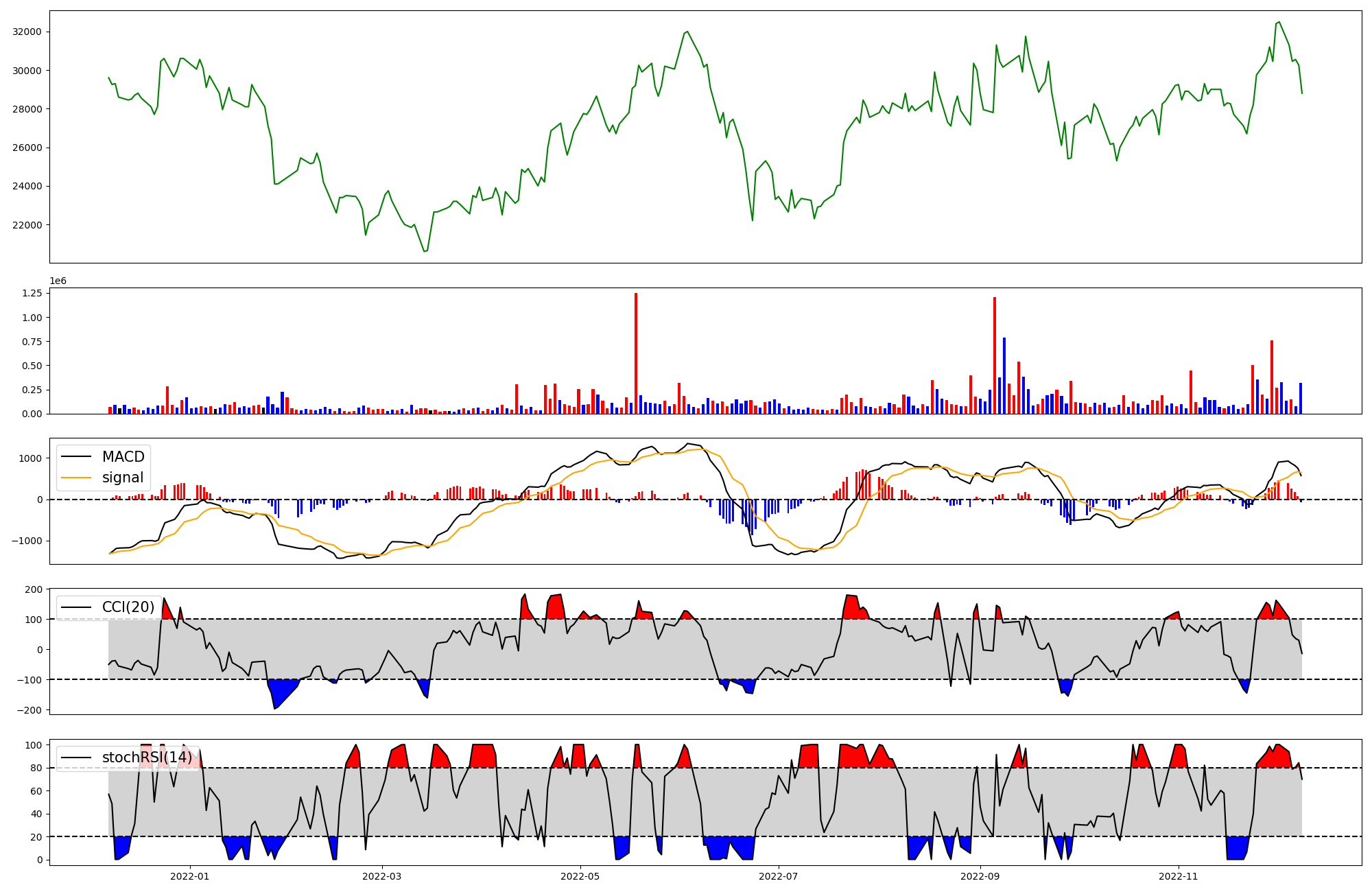Viewport: 1372px width, 892px height.
Task: Click the tall red volume bar in September
Action: [x=995, y=355]
